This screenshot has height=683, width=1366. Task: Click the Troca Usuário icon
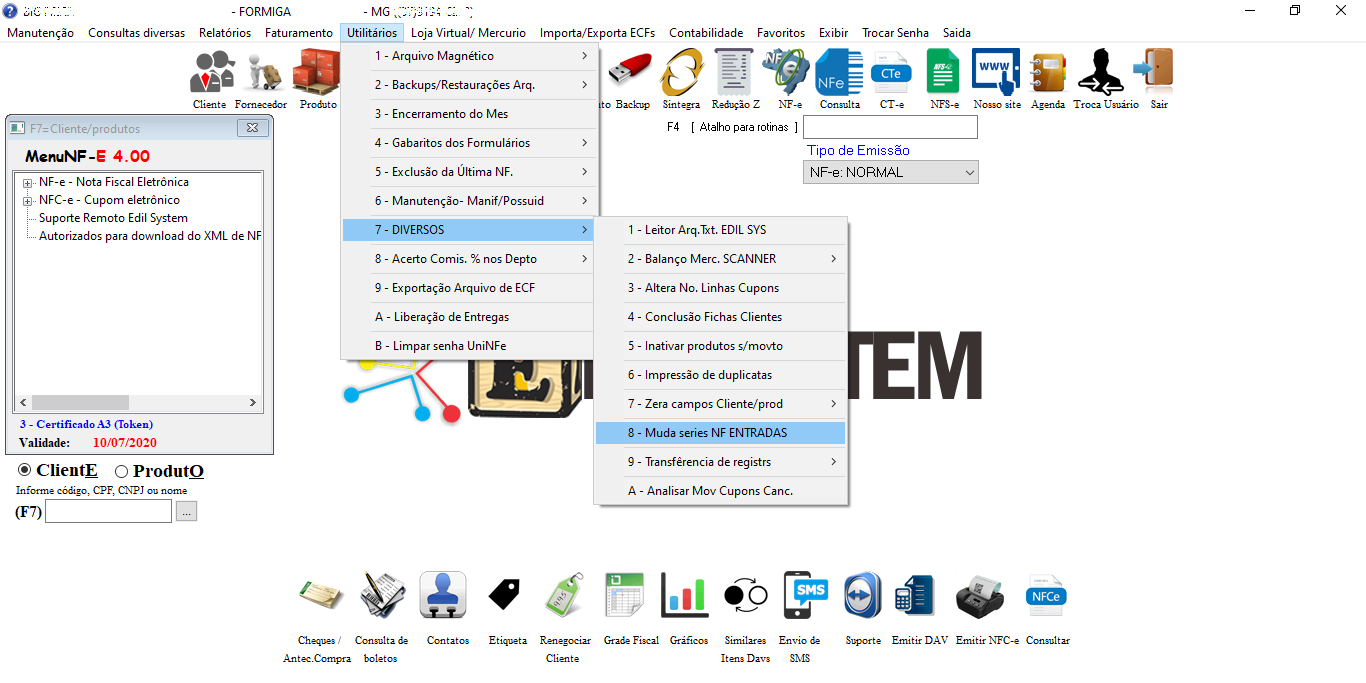pyautogui.click(x=1105, y=75)
